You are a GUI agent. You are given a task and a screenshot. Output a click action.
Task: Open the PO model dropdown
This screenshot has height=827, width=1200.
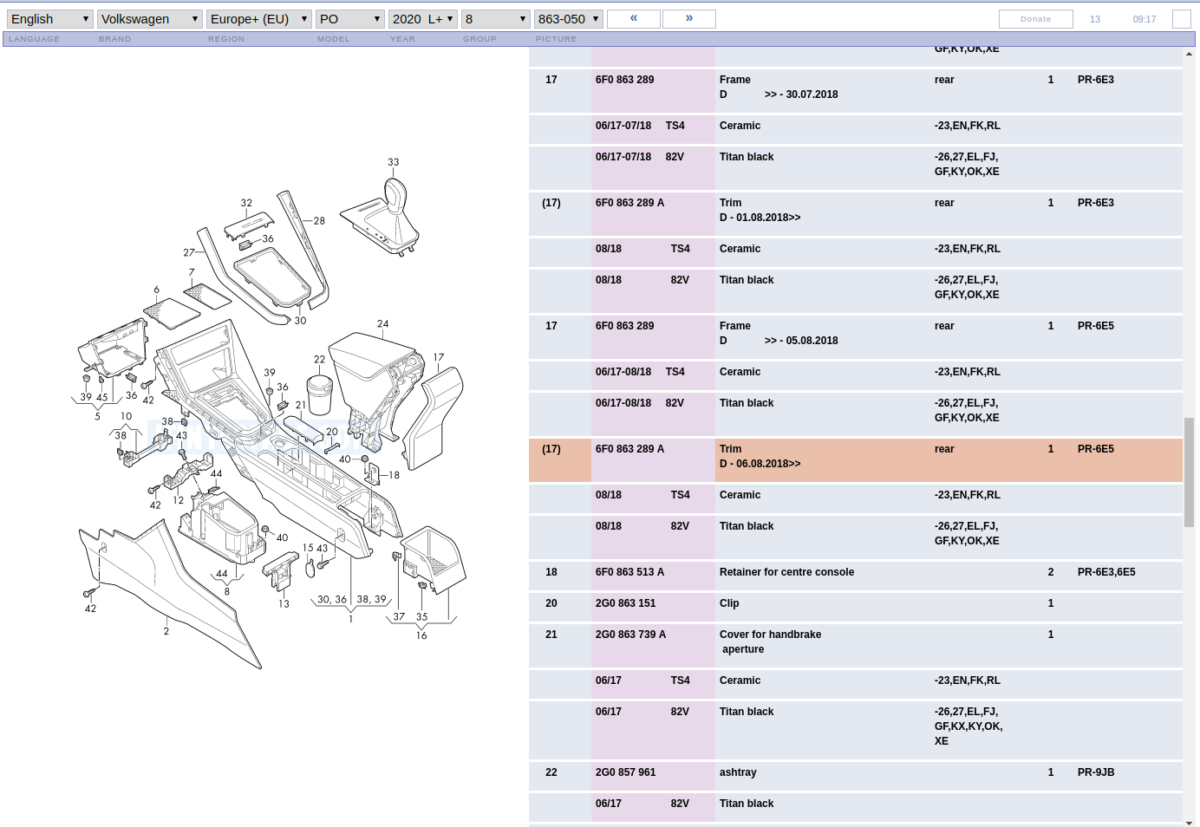point(350,19)
